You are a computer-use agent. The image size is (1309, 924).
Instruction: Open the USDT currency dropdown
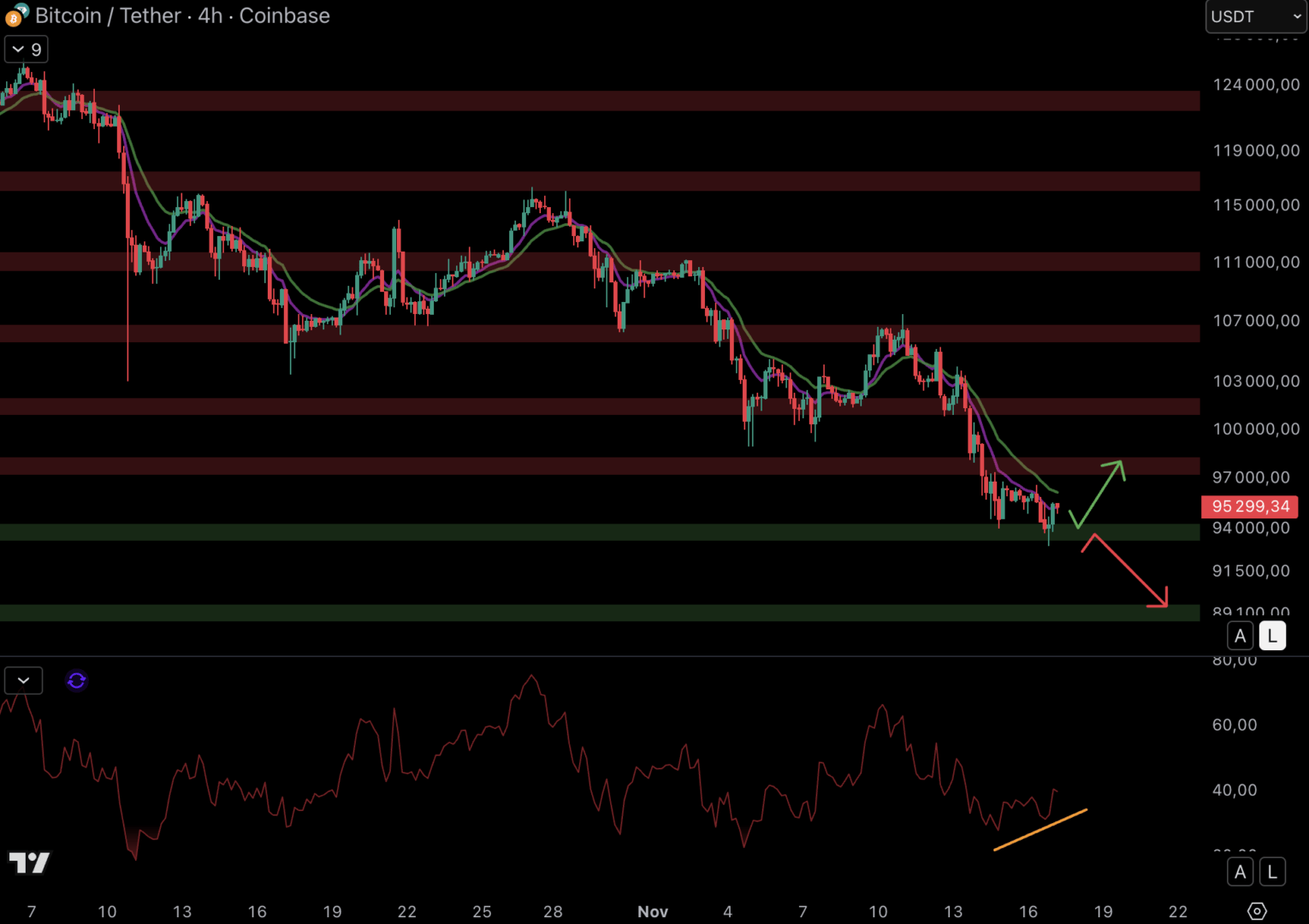click(1255, 16)
